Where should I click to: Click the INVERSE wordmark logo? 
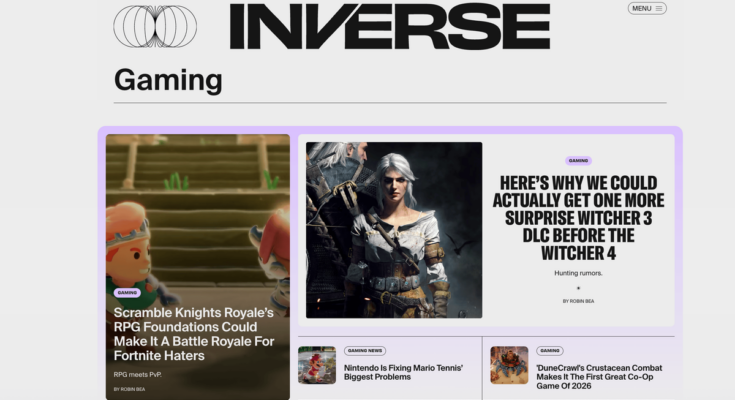tap(389, 27)
